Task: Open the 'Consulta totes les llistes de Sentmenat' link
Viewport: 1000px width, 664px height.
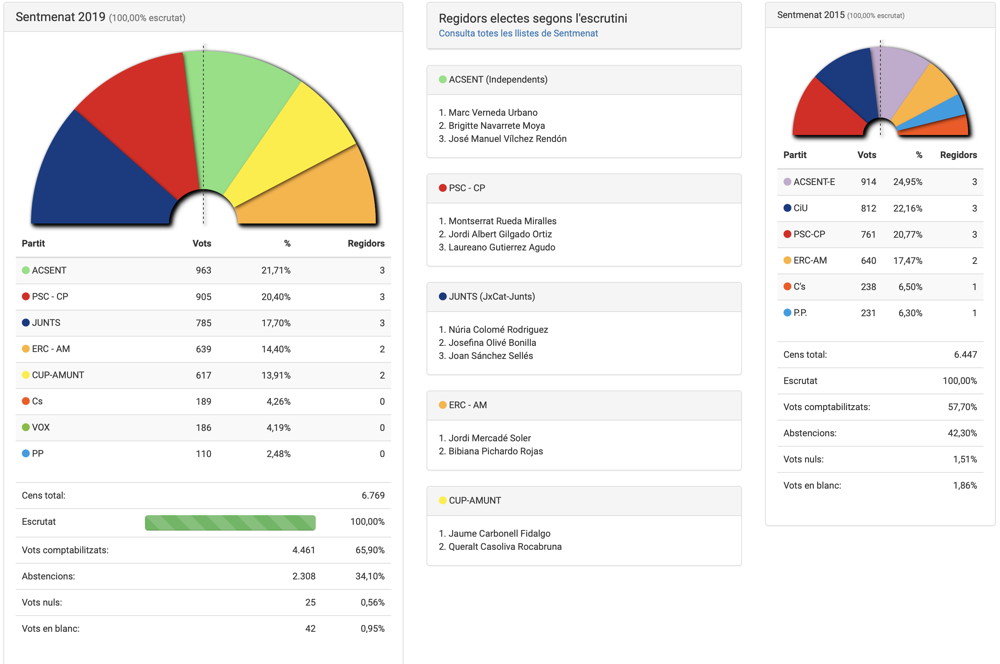Action: coord(518,33)
